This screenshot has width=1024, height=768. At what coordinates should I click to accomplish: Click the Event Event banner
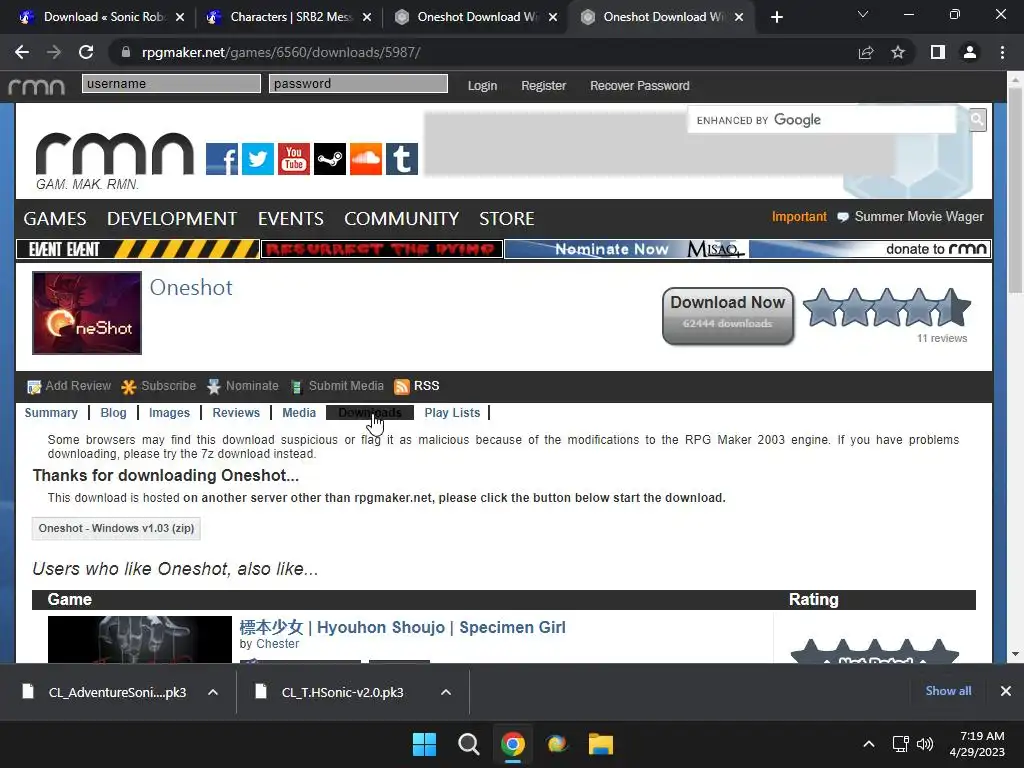click(138, 249)
